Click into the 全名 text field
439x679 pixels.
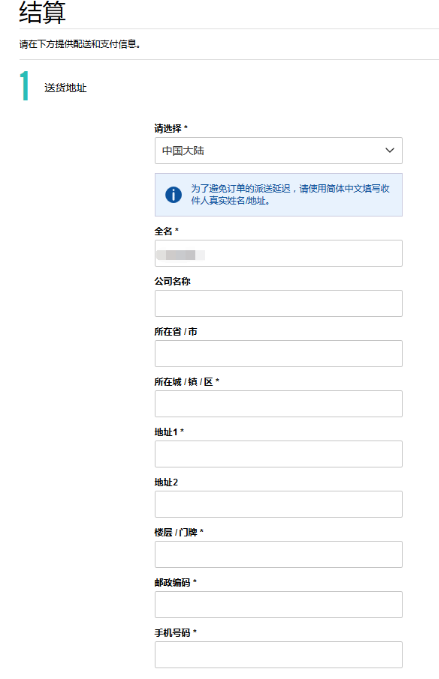(x=279, y=253)
